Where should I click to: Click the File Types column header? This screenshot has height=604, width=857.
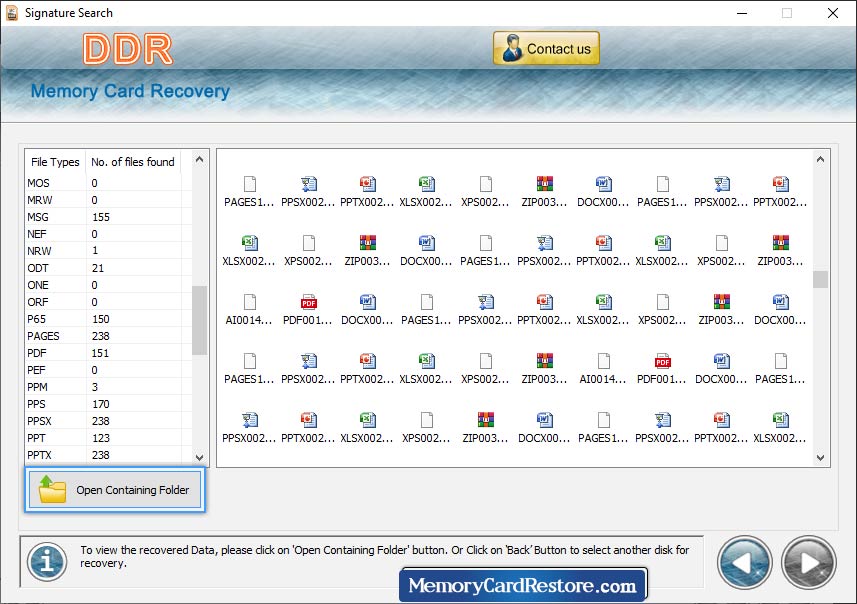click(54, 162)
